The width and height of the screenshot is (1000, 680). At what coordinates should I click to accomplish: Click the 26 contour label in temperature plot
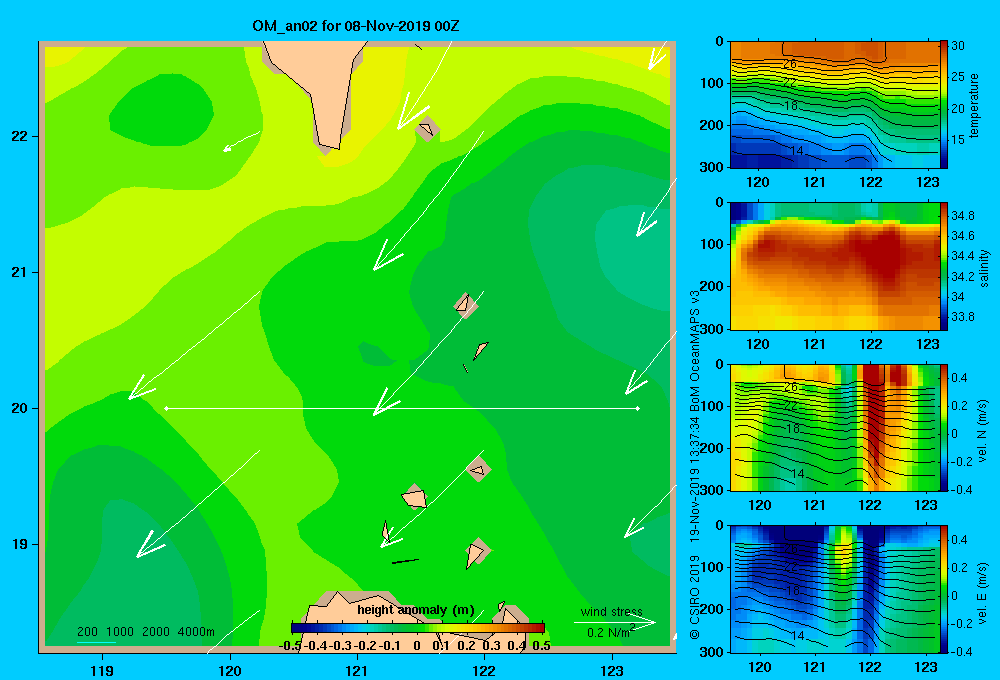click(790, 64)
